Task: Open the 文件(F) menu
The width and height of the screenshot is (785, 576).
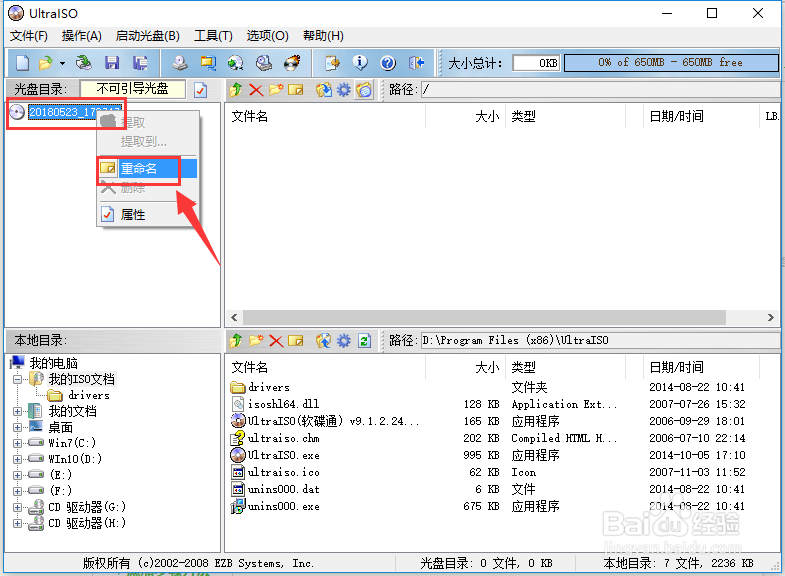Action: 29,36
